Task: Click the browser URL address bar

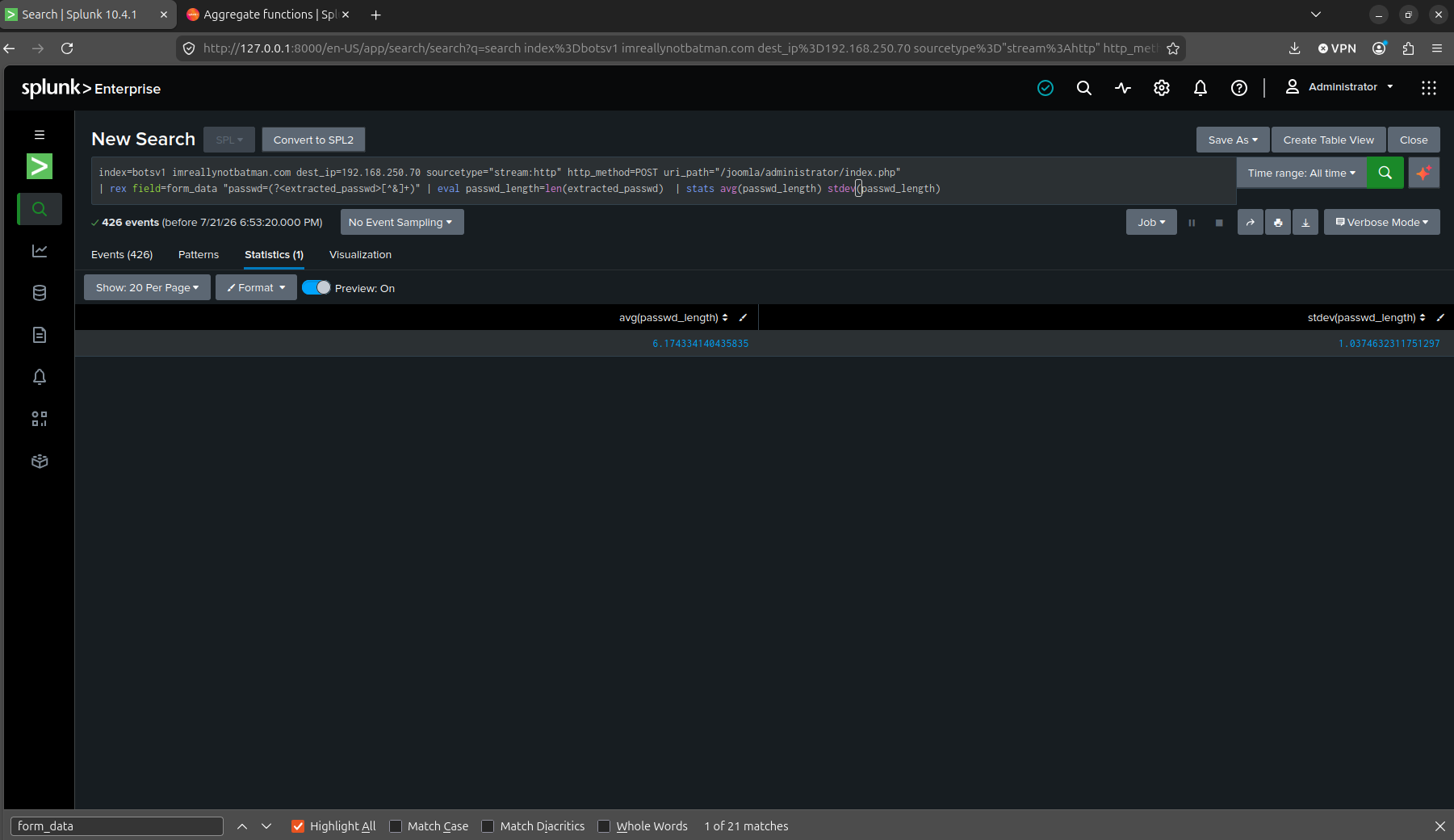Action: pos(680,48)
